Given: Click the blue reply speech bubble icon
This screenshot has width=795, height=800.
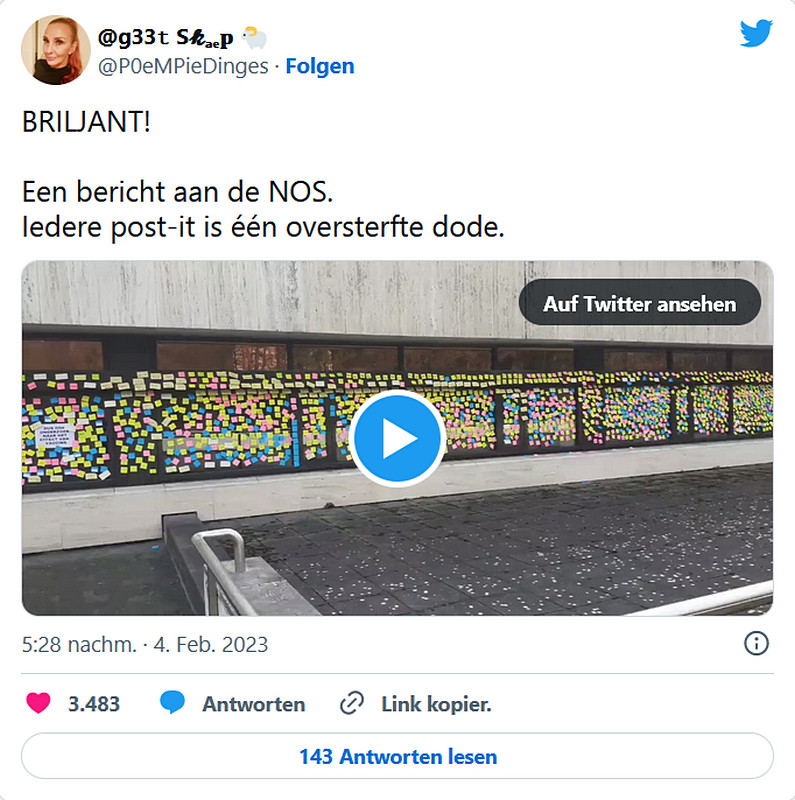Looking at the screenshot, I should click(172, 703).
